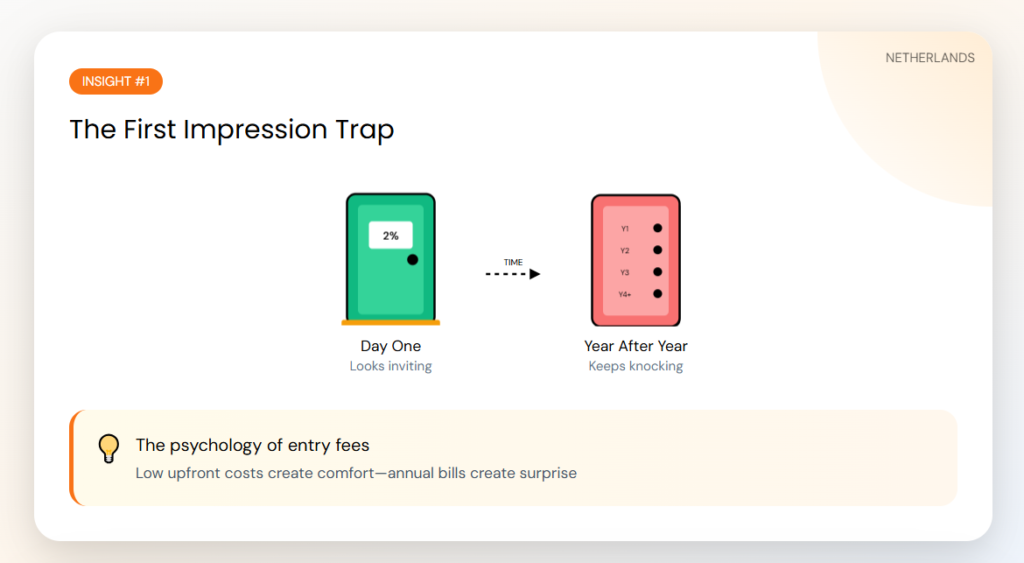Click the orange doorstep under green door
The height and width of the screenshot is (563, 1024).
pyautogui.click(x=390, y=323)
